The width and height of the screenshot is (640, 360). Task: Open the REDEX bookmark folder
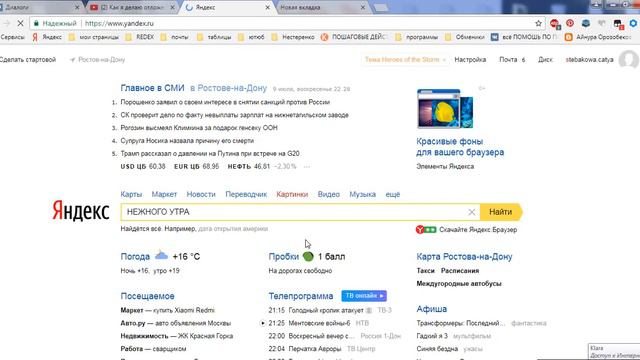pyautogui.click(x=140, y=37)
